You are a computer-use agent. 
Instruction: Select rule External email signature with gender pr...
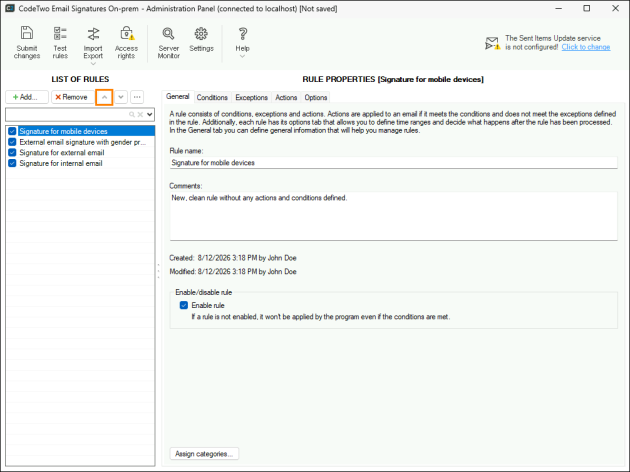[81, 142]
